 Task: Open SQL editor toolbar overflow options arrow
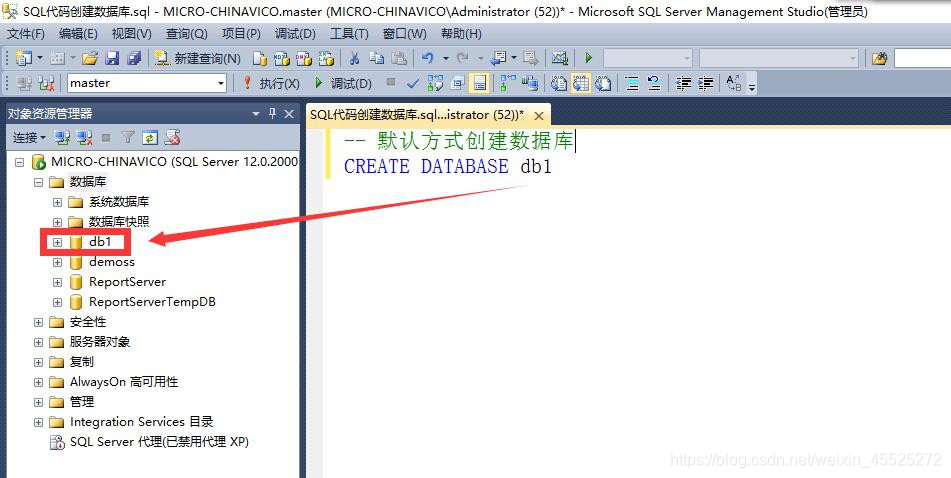pyautogui.click(x=752, y=85)
